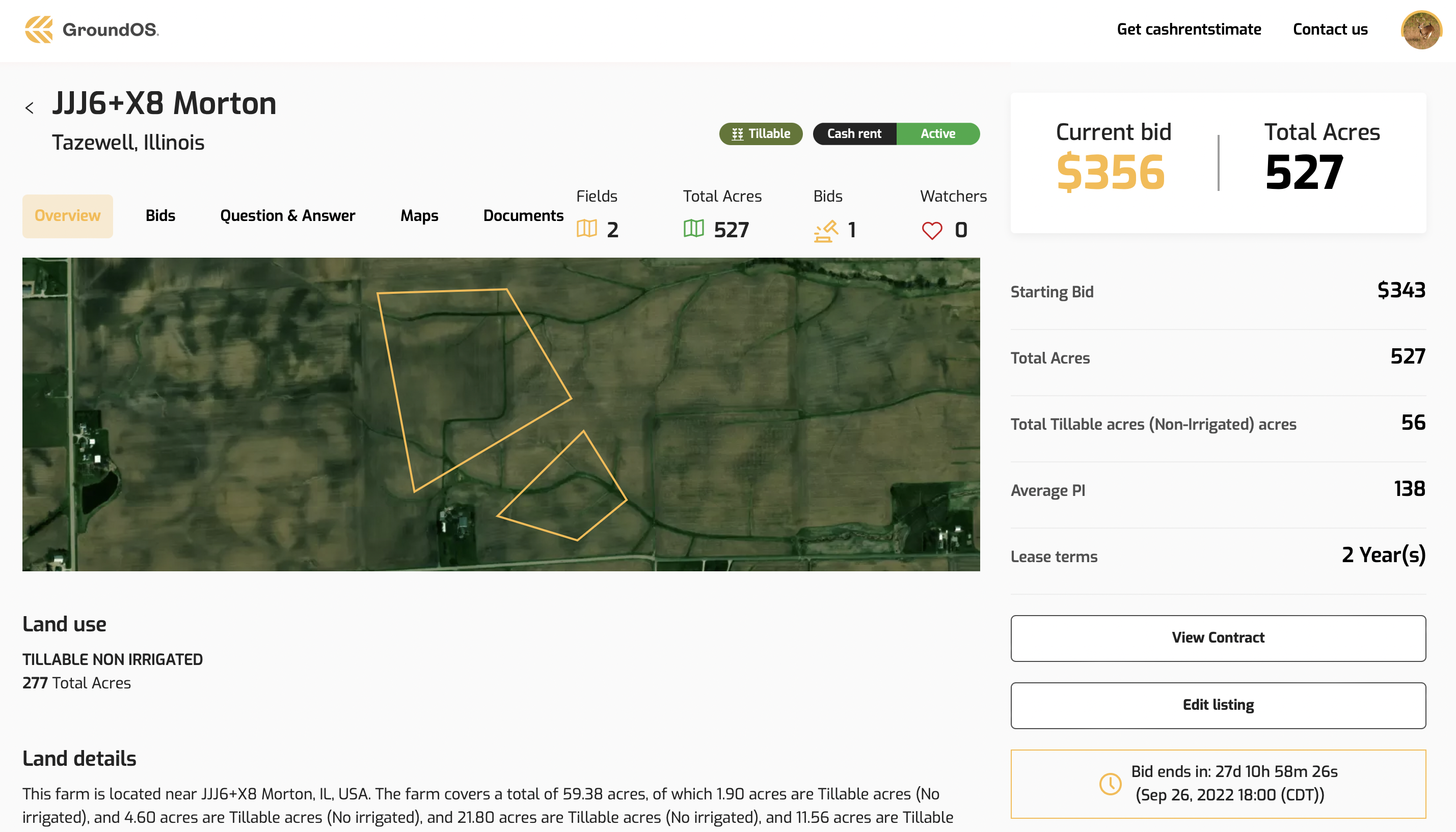
Task: Click the green Total Acres map icon
Action: [x=693, y=229]
